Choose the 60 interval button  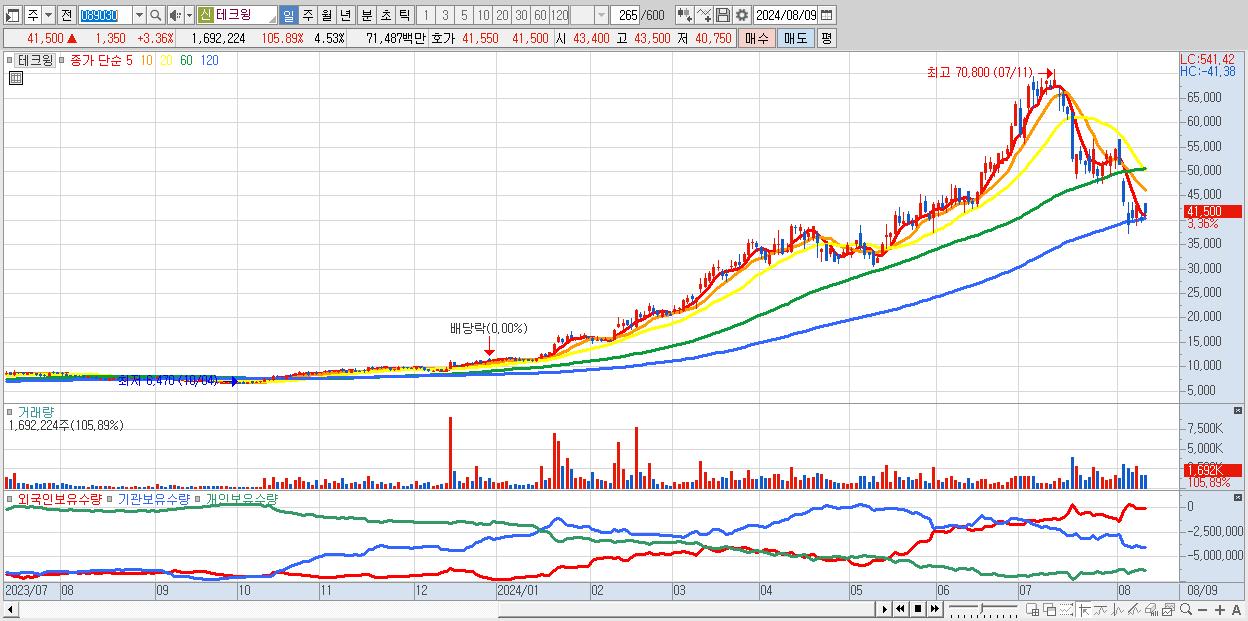coord(540,15)
